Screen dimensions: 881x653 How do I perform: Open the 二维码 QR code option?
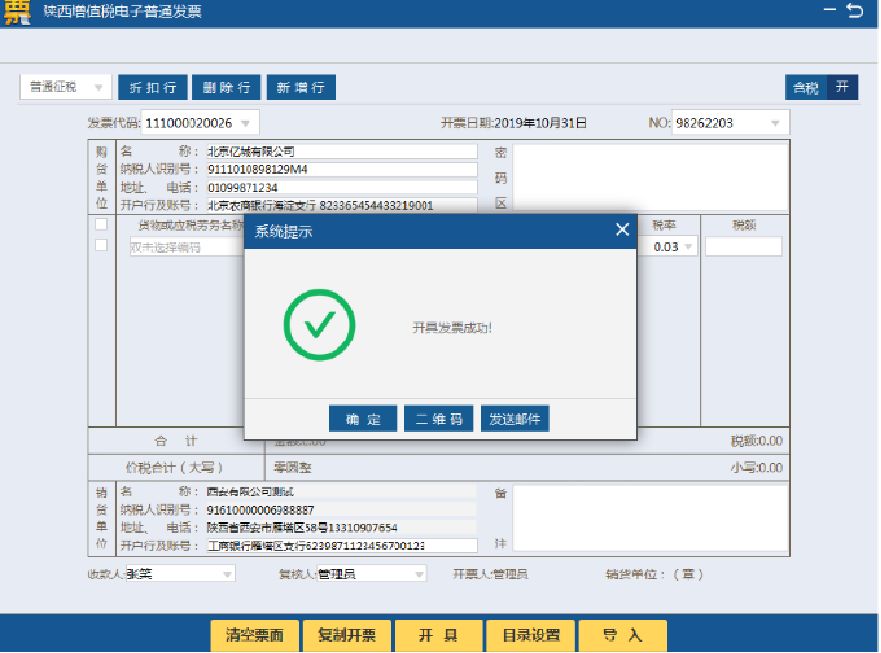tap(438, 419)
